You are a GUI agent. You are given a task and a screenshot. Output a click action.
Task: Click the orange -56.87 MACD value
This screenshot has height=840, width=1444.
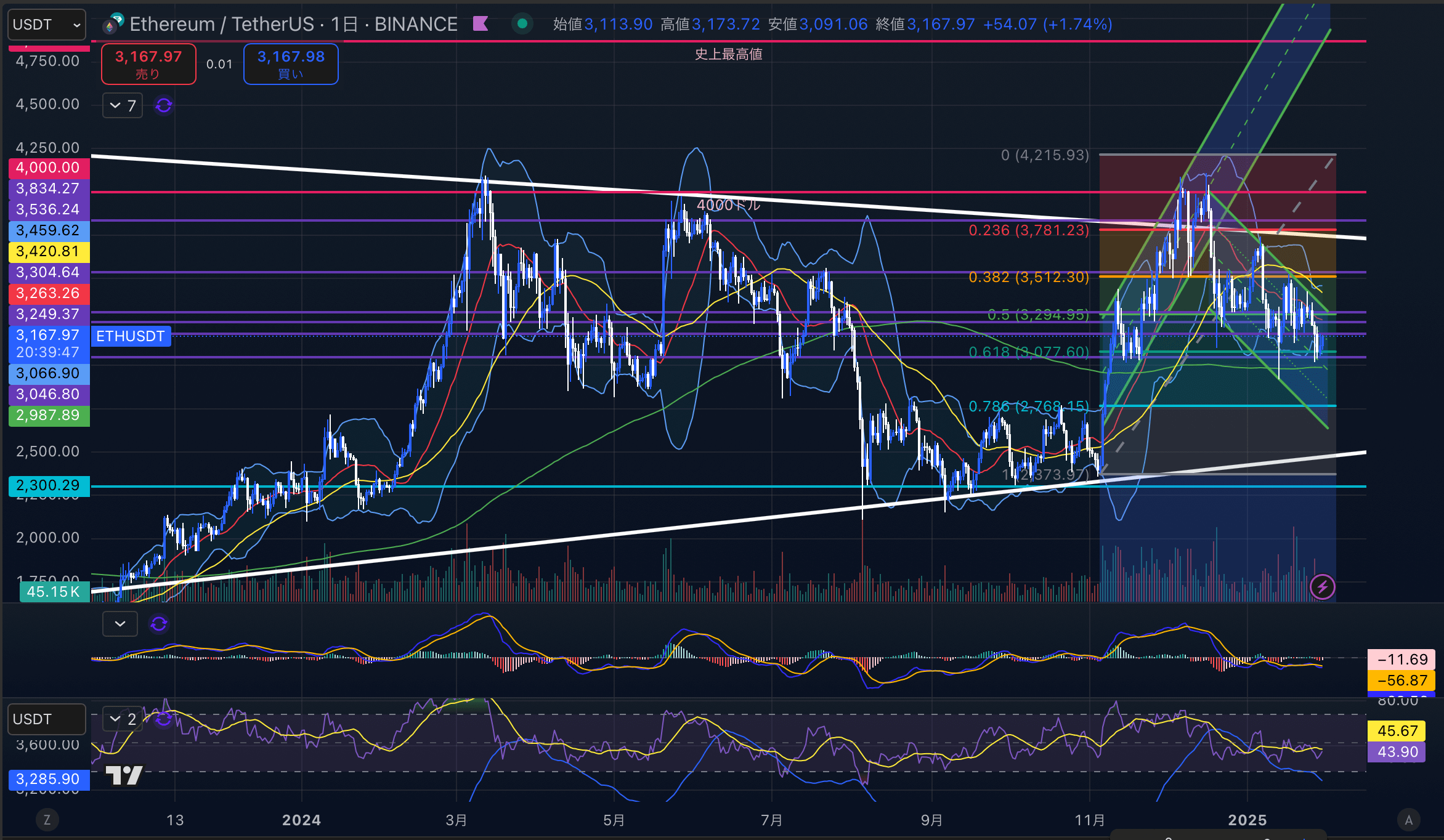(1401, 680)
